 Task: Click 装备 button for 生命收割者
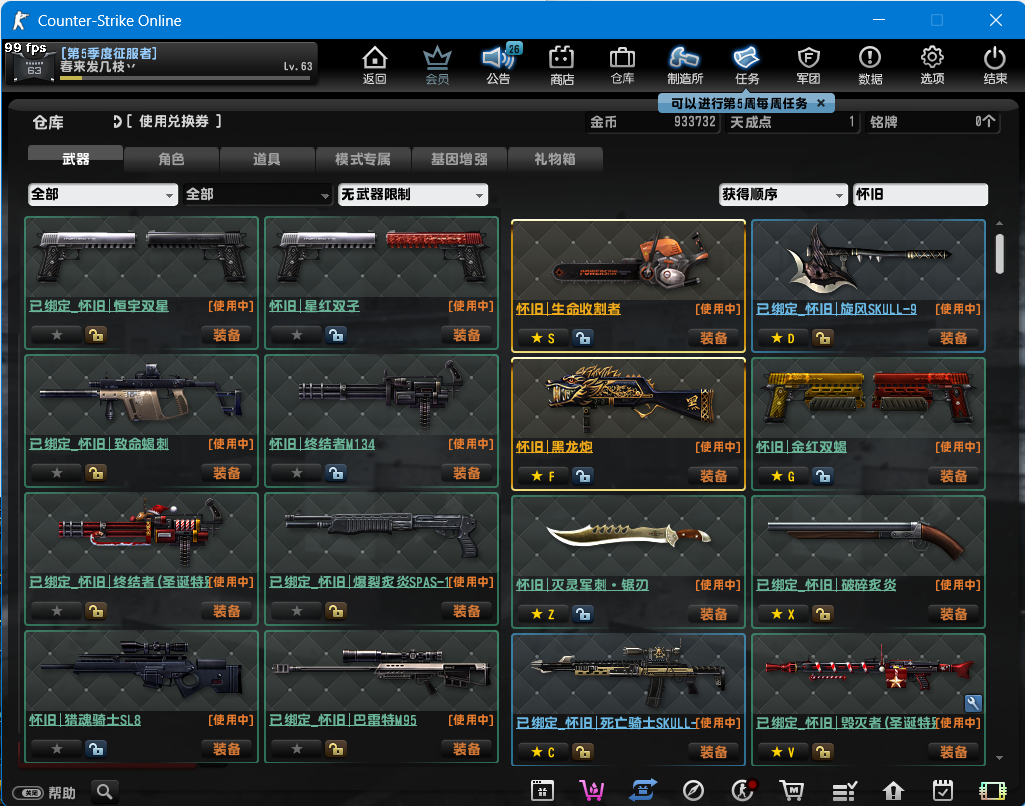[x=713, y=338]
